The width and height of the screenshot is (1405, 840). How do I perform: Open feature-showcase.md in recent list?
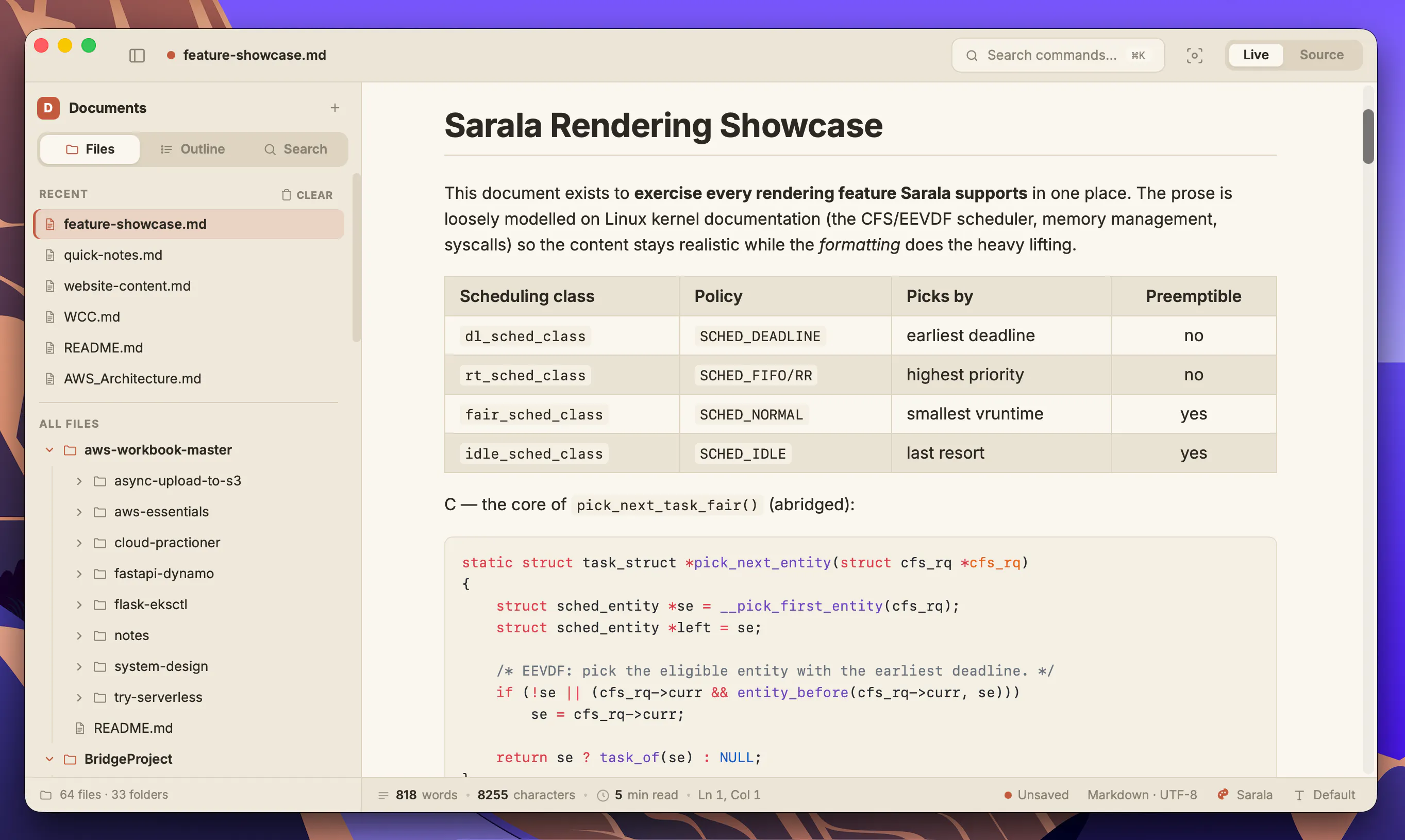(189, 224)
